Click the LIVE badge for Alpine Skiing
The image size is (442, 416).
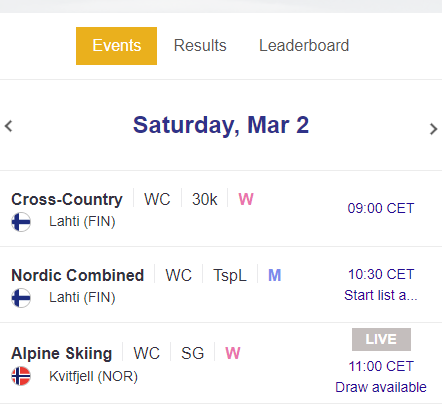pyautogui.click(x=381, y=339)
